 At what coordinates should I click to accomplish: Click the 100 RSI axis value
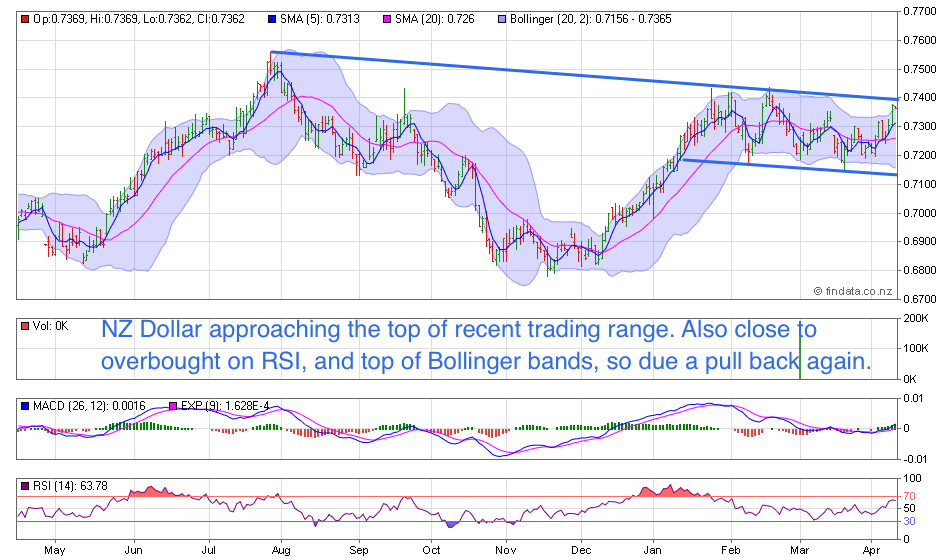[x=912, y=478]
